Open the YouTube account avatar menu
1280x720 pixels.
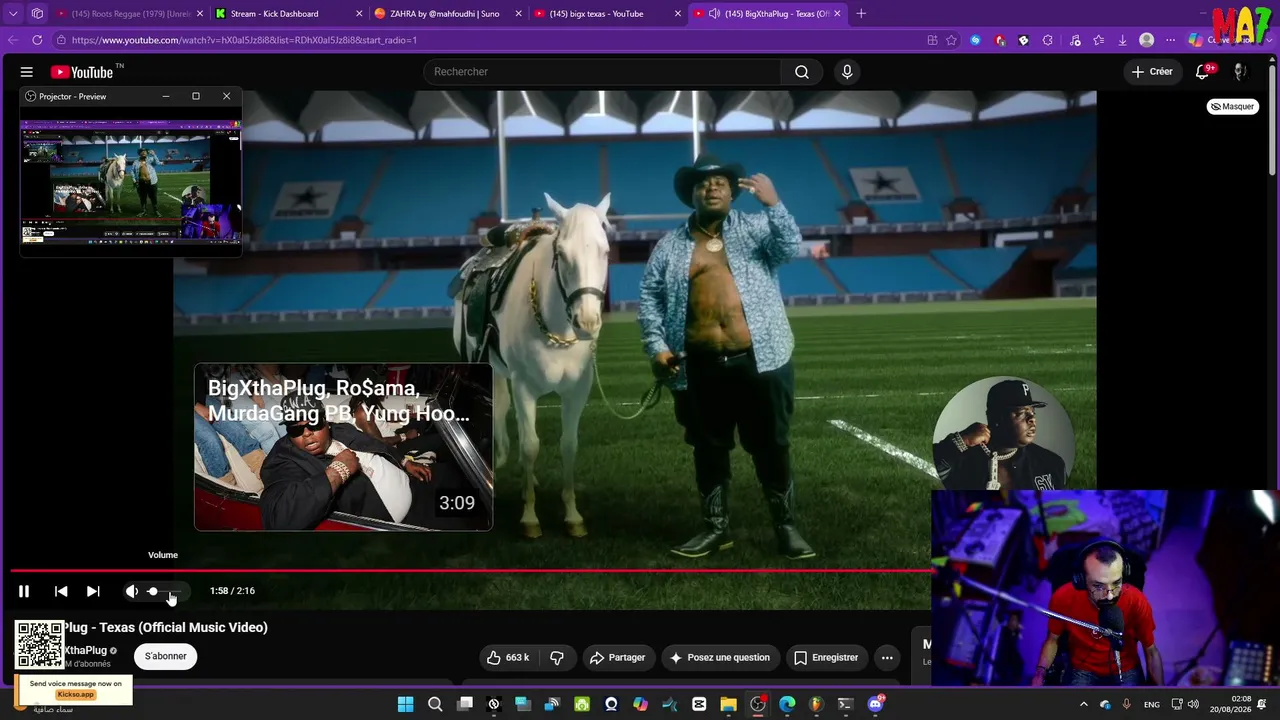click(1240, 72)
